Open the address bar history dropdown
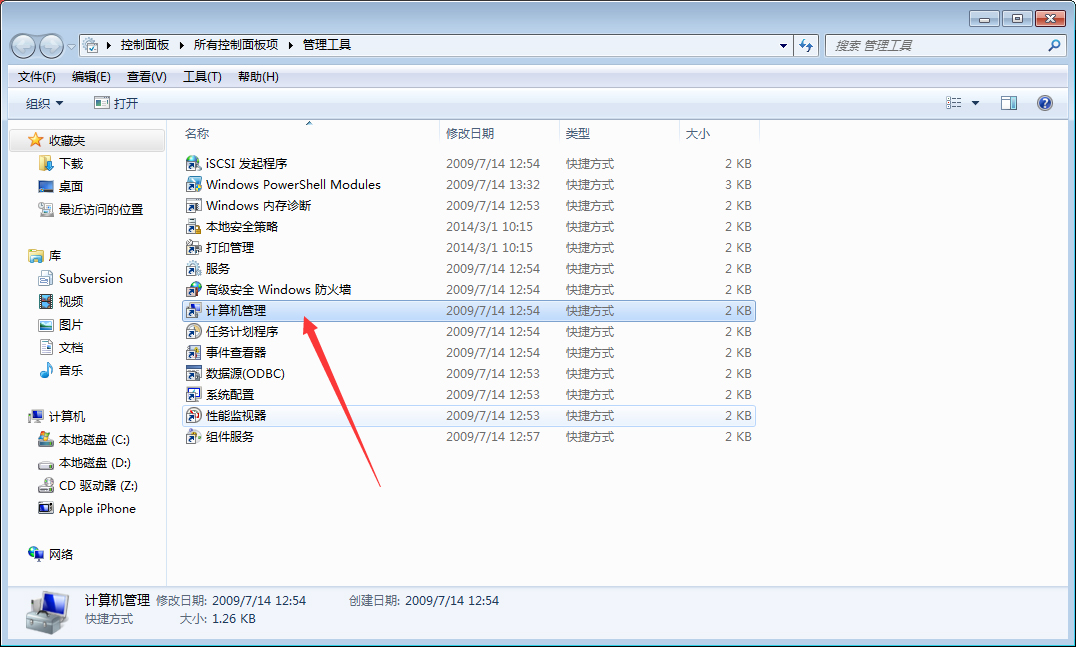 (x=782, y=45)
